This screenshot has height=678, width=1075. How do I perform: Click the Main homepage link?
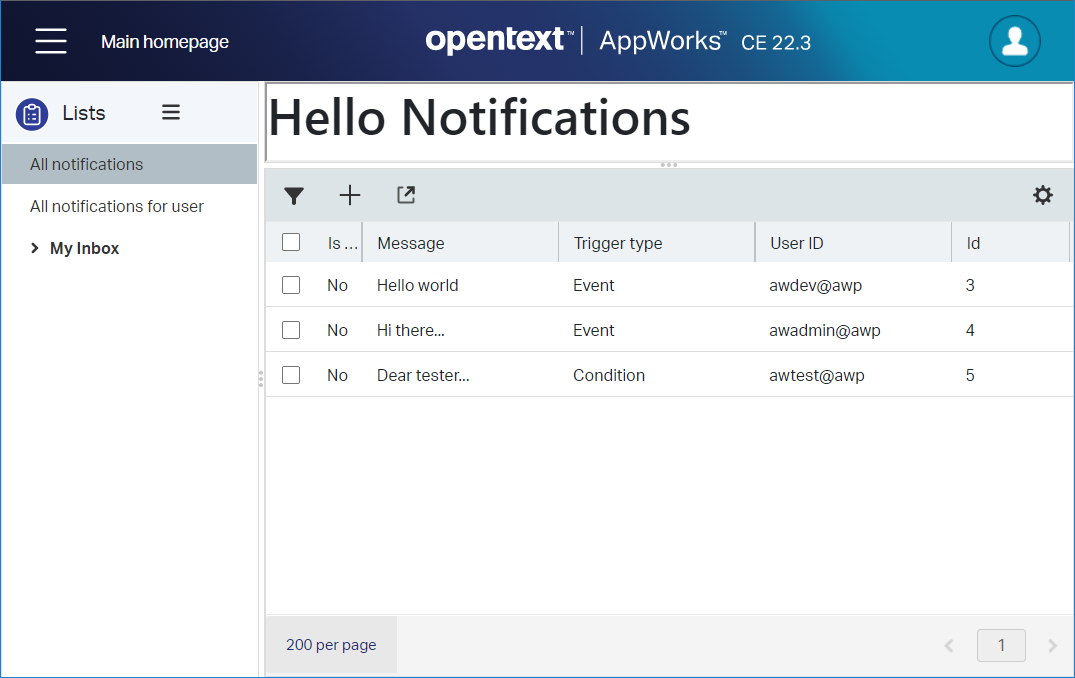pos(165,42)
